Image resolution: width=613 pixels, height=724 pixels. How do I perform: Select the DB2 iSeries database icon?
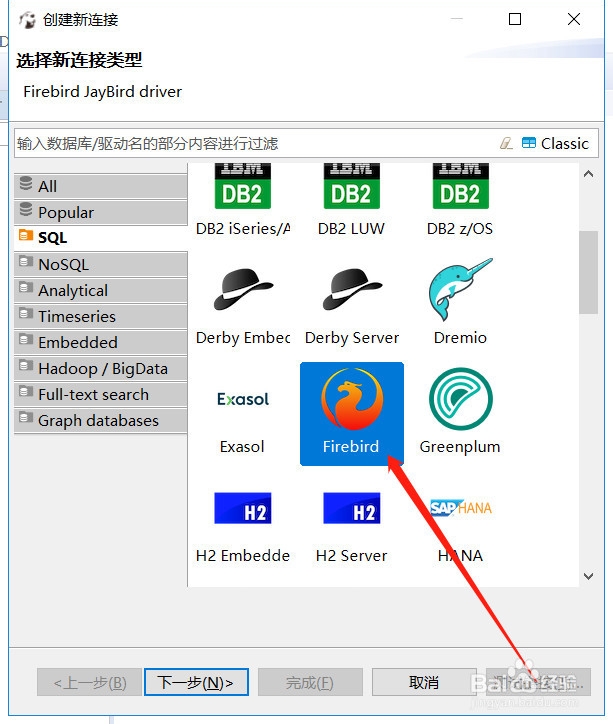click(x=243, y=187)
